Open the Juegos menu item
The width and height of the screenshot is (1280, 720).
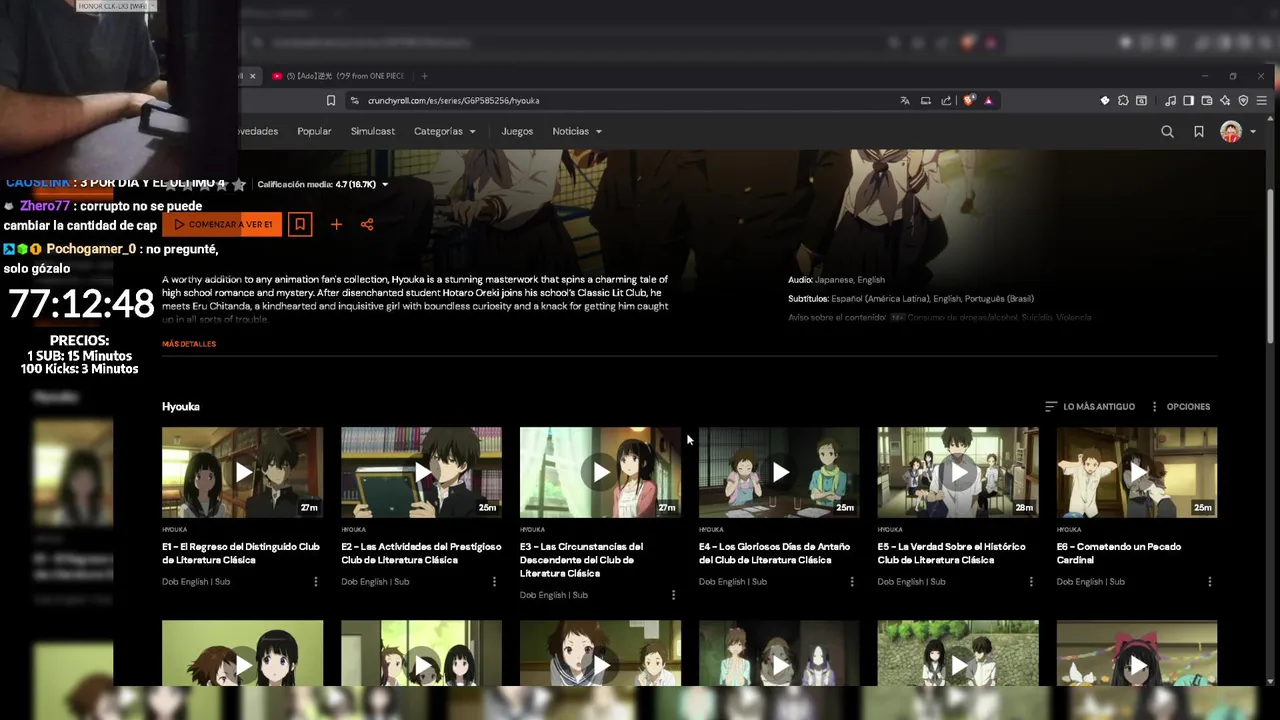(x=517, y=131)
